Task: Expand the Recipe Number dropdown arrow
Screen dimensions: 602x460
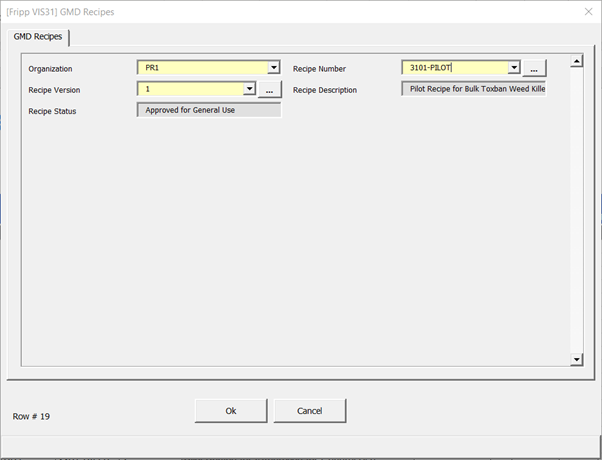Action: (514, 68)
